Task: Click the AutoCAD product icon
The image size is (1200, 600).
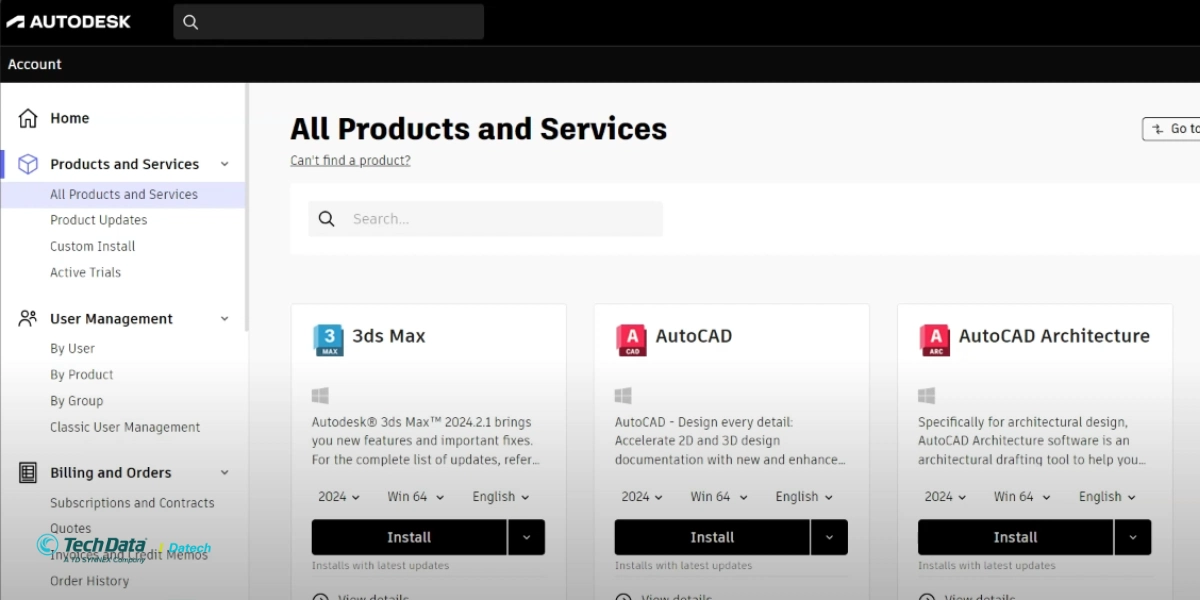Action: (x=631, y=340)
